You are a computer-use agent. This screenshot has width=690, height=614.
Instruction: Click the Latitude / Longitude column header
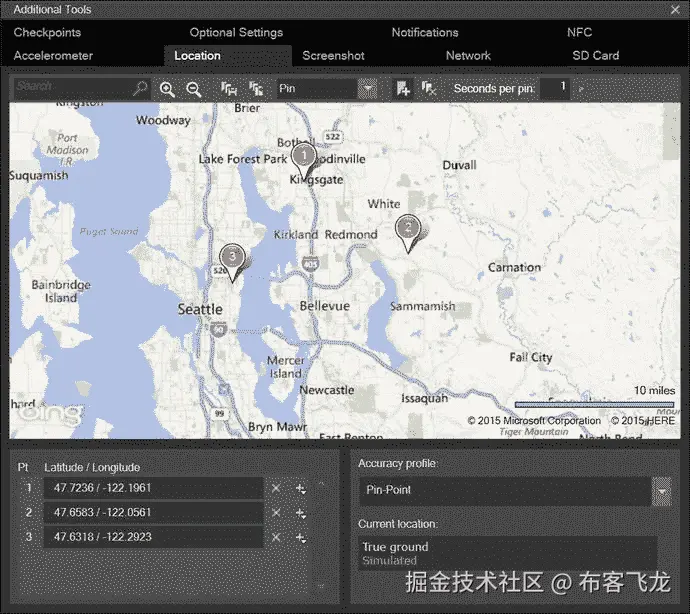(92, 467)
